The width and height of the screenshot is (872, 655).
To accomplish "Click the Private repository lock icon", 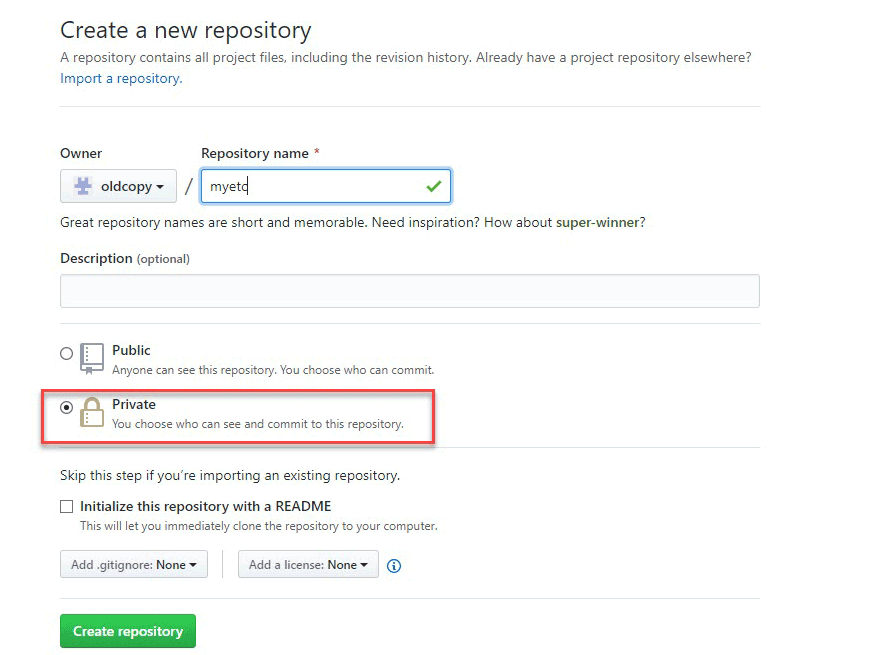I will (92, 412).
